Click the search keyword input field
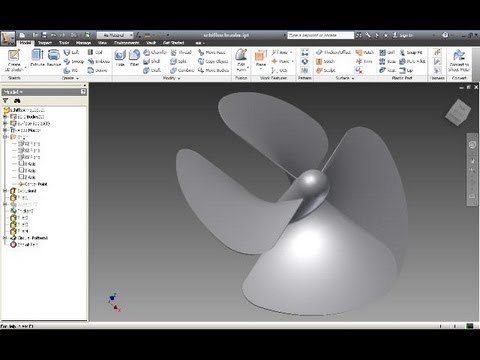The image size is (480, 360). pyautogui.click(x=320, y=35)
